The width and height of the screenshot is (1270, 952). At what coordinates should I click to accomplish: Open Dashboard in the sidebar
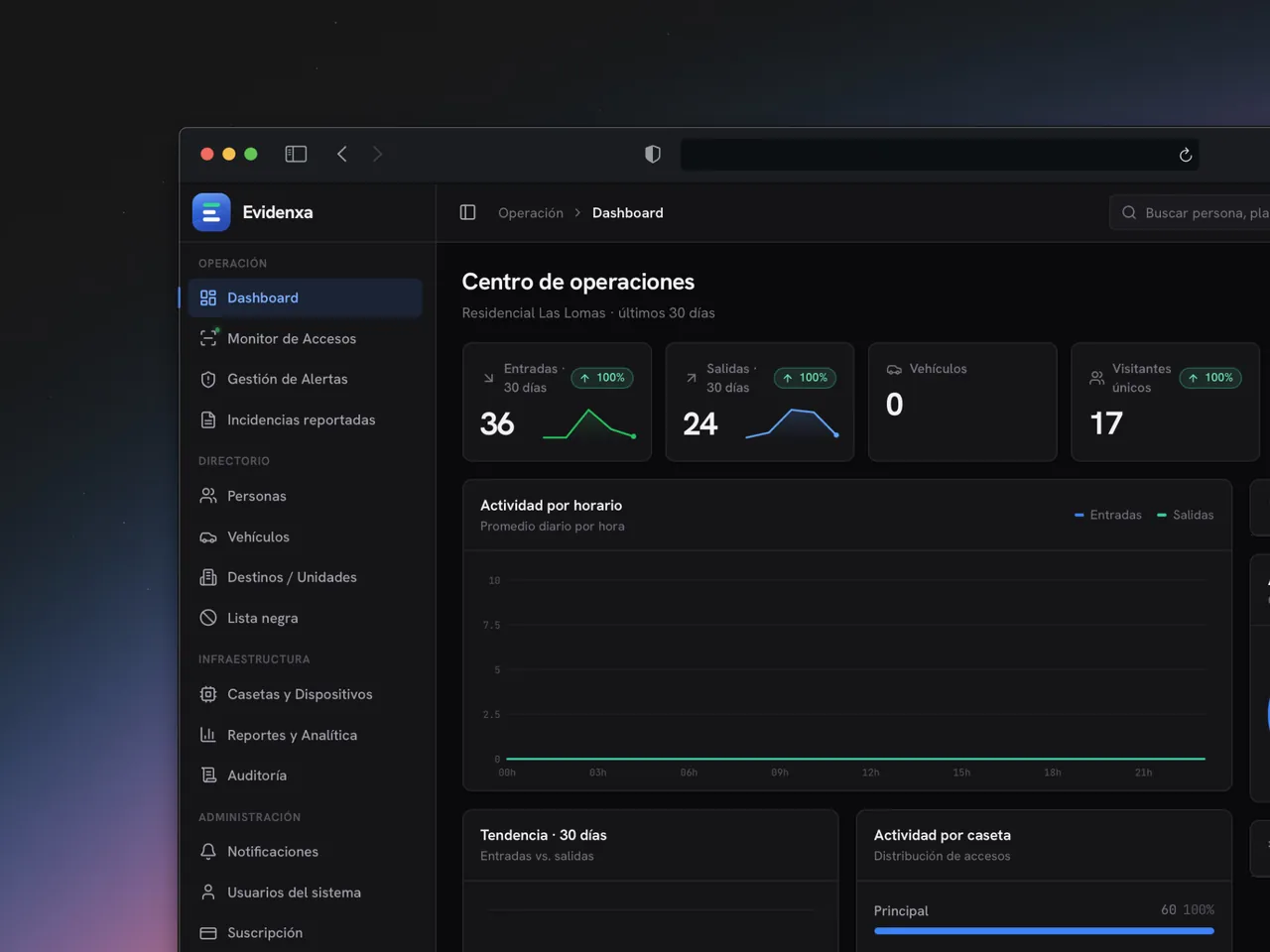305,297
